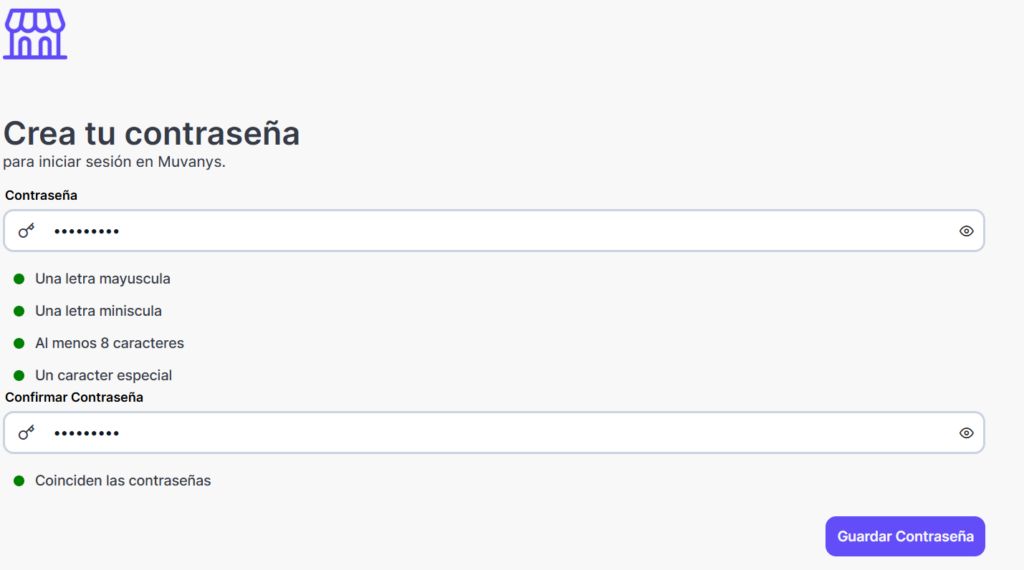Click green dot beside "Una letra miniscula"
This screenshot has height=570, width=1024.
click(18, 311)
